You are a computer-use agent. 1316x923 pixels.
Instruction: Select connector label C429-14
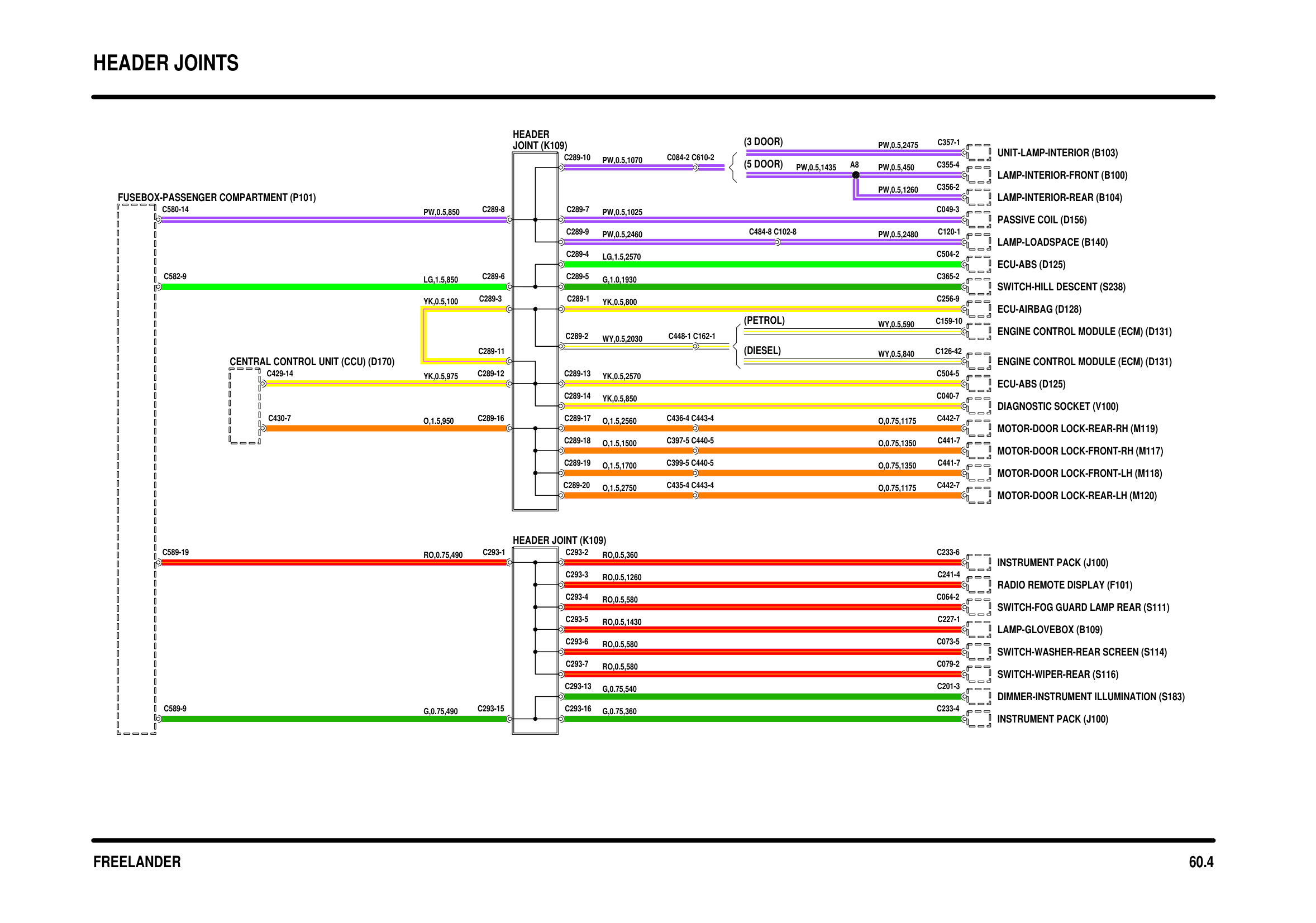280,374
